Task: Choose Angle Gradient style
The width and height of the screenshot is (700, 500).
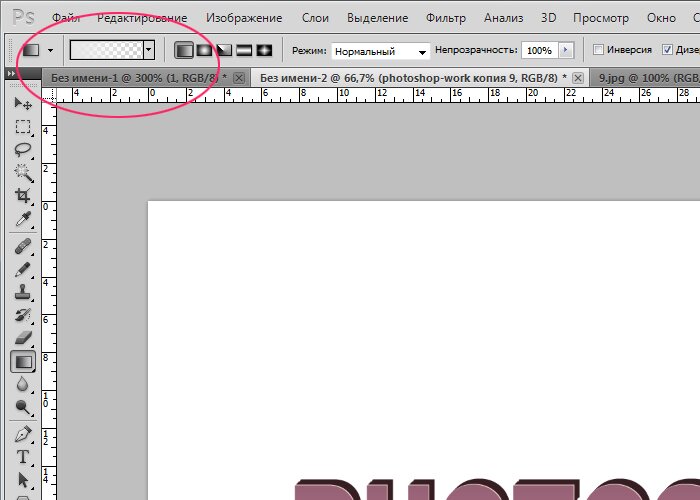Action: click(224, 50)
